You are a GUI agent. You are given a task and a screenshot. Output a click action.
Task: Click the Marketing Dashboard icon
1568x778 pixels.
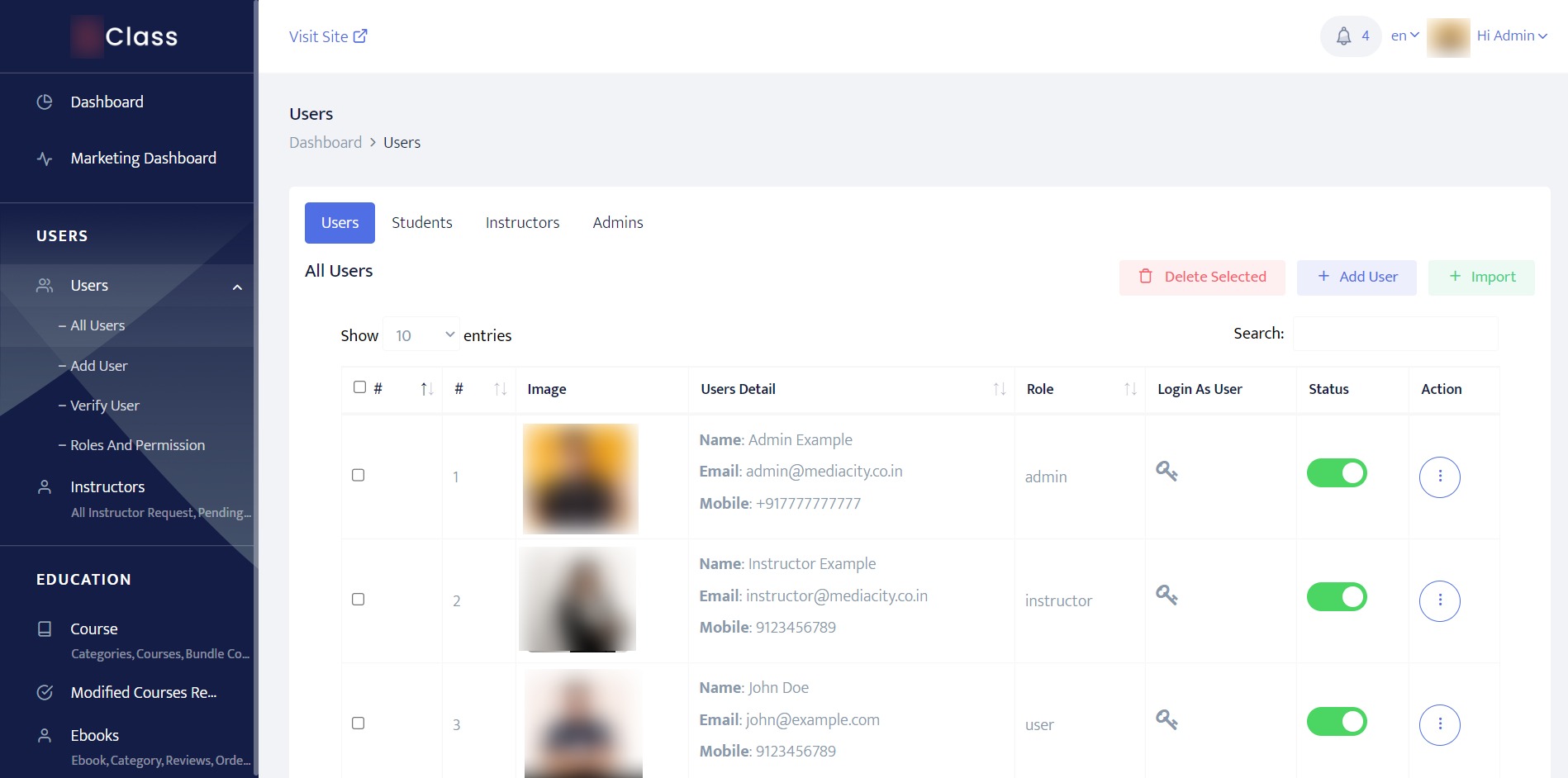tap(45, 158)
